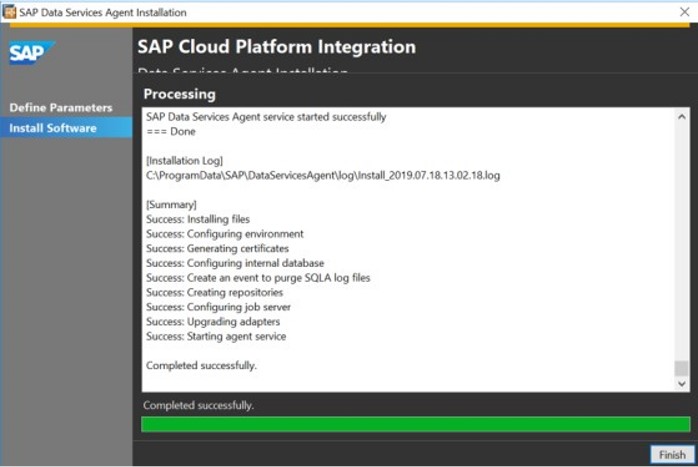The height and width of the screenshot is (467, 698).
Task: Click the 'Success: Starting agent service' line
Action: tap(216, 336)
